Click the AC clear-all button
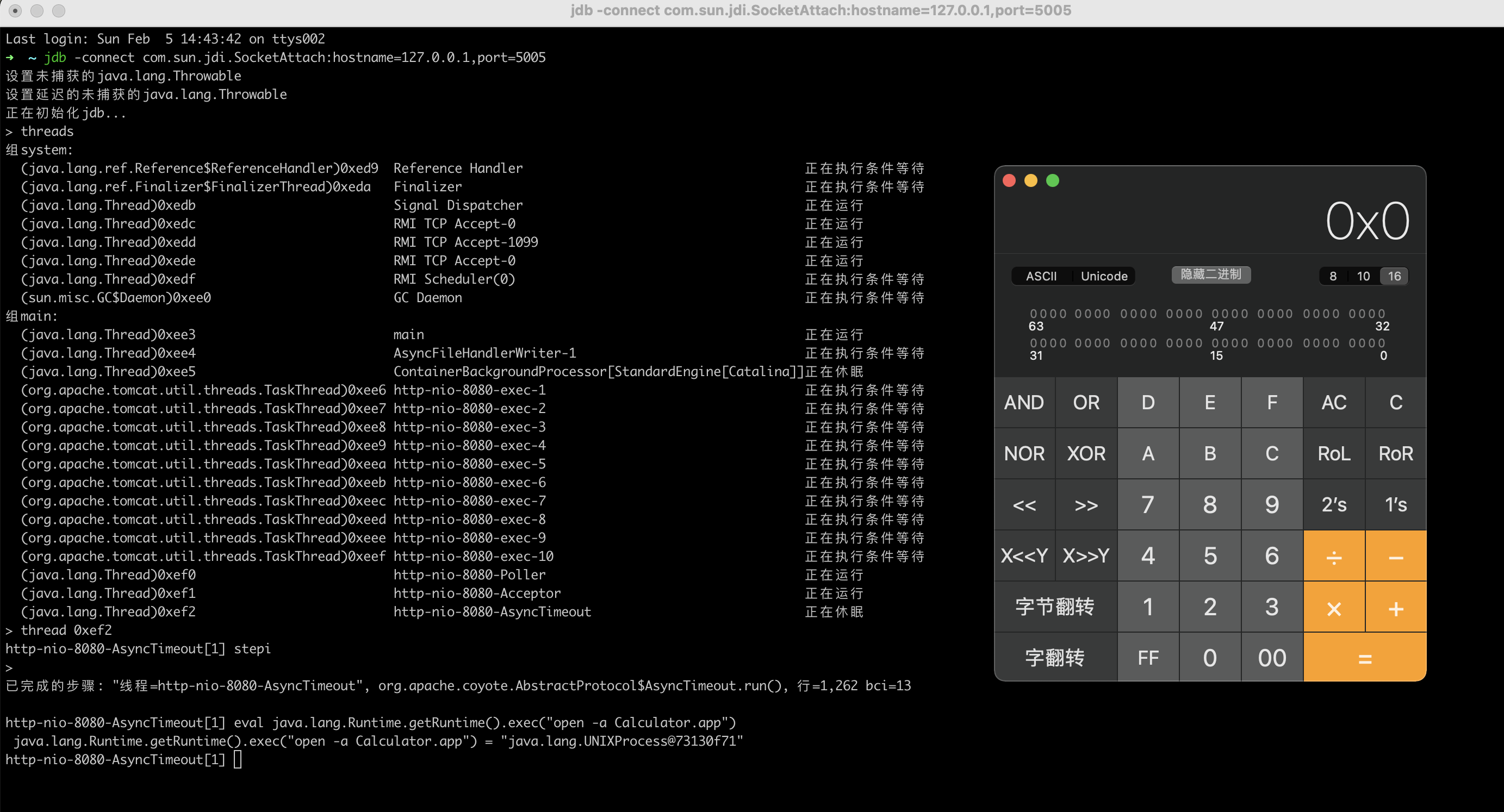The height and width of the screenshot is (812, 1504). [1333, 402]
